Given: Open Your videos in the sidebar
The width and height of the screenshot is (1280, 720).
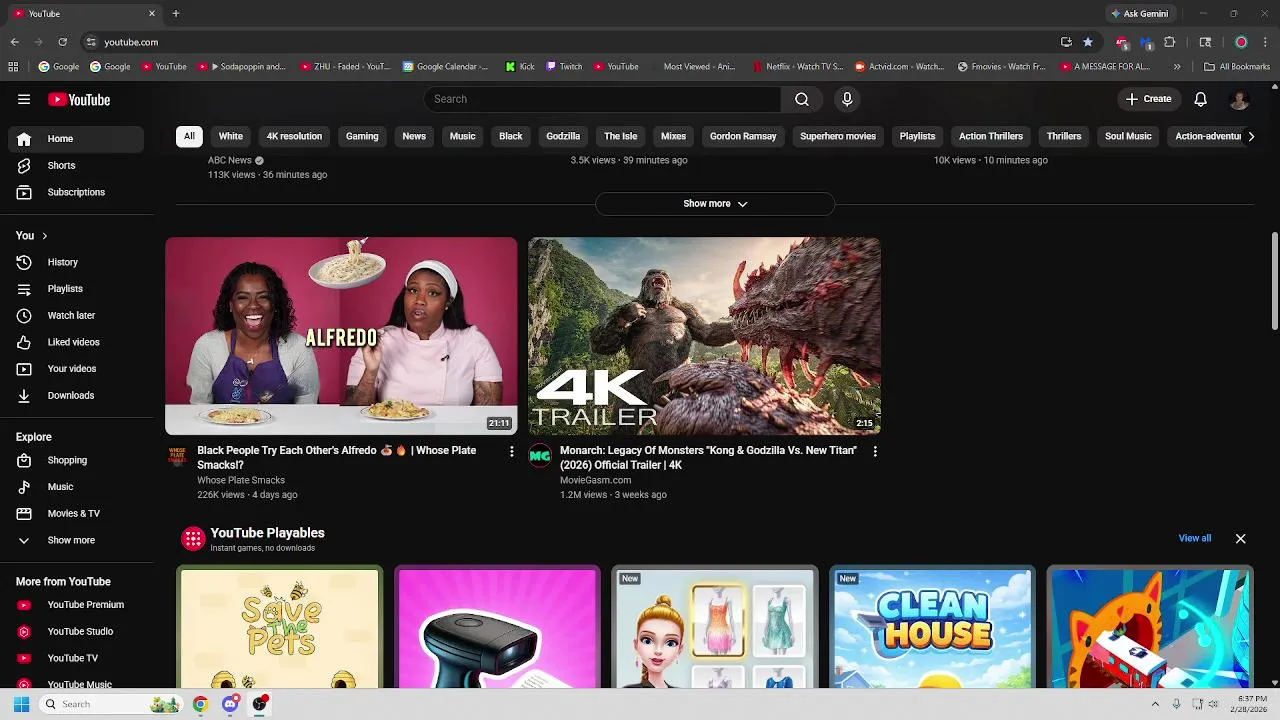Looking at the screenshot, I should tap(78, 369).
